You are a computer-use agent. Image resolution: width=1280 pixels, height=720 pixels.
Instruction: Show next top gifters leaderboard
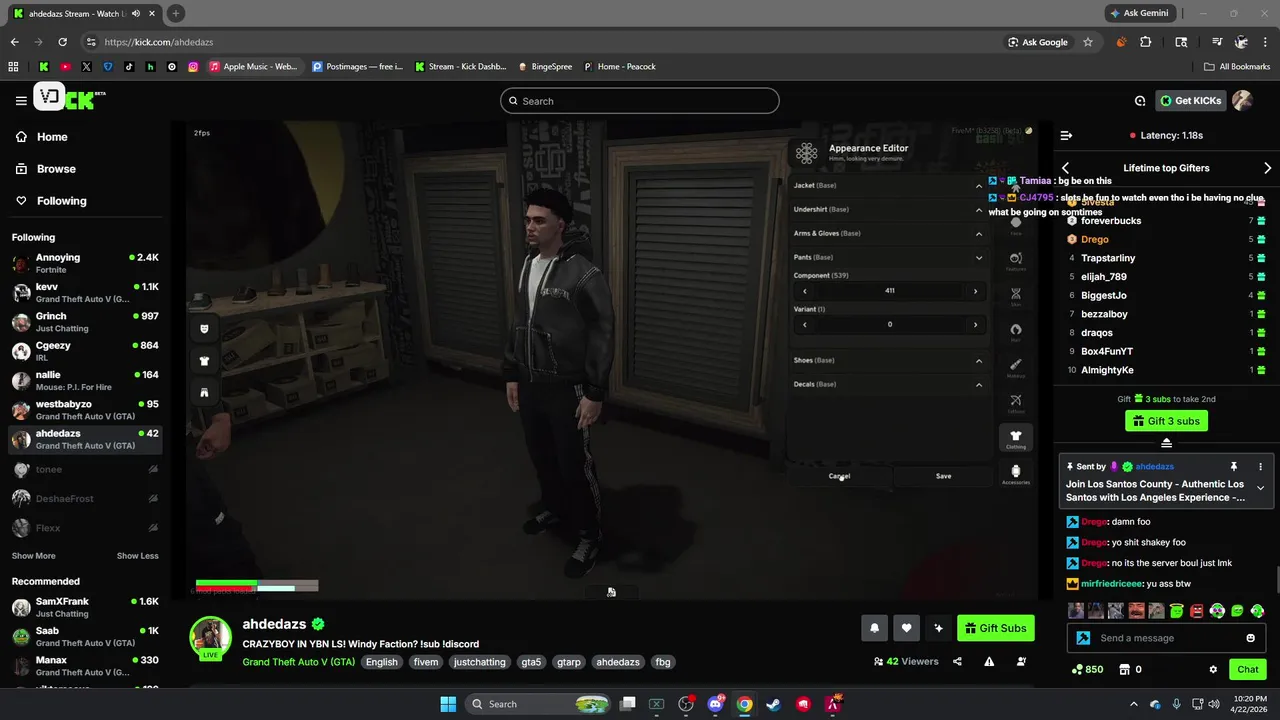(x=1267, y=168)
